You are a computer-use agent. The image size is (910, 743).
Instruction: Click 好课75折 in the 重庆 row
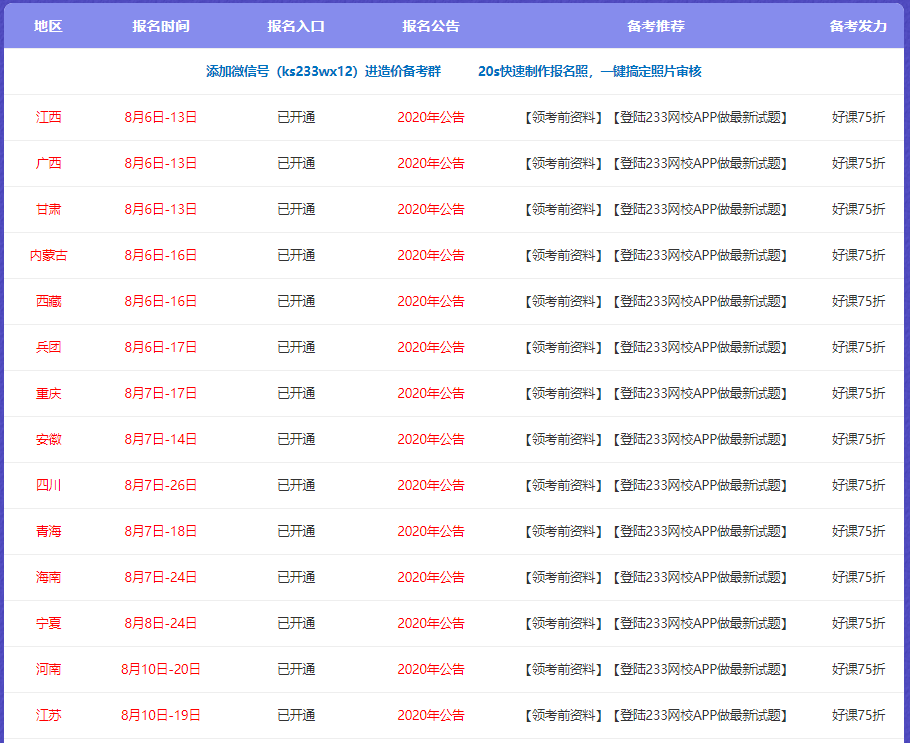(x=858, y=393)
